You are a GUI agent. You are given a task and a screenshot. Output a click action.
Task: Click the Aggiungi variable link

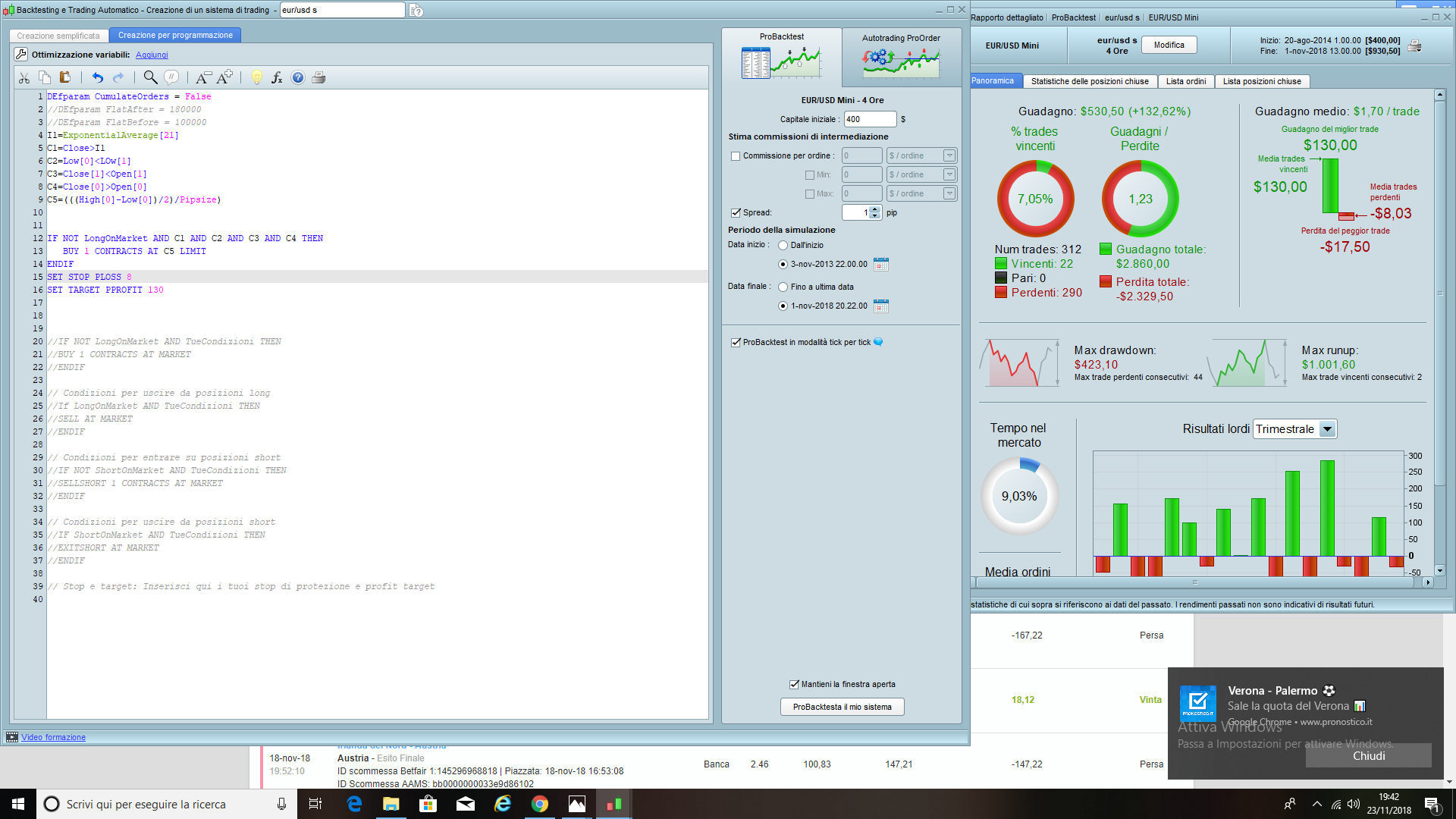tap(152, 55)
